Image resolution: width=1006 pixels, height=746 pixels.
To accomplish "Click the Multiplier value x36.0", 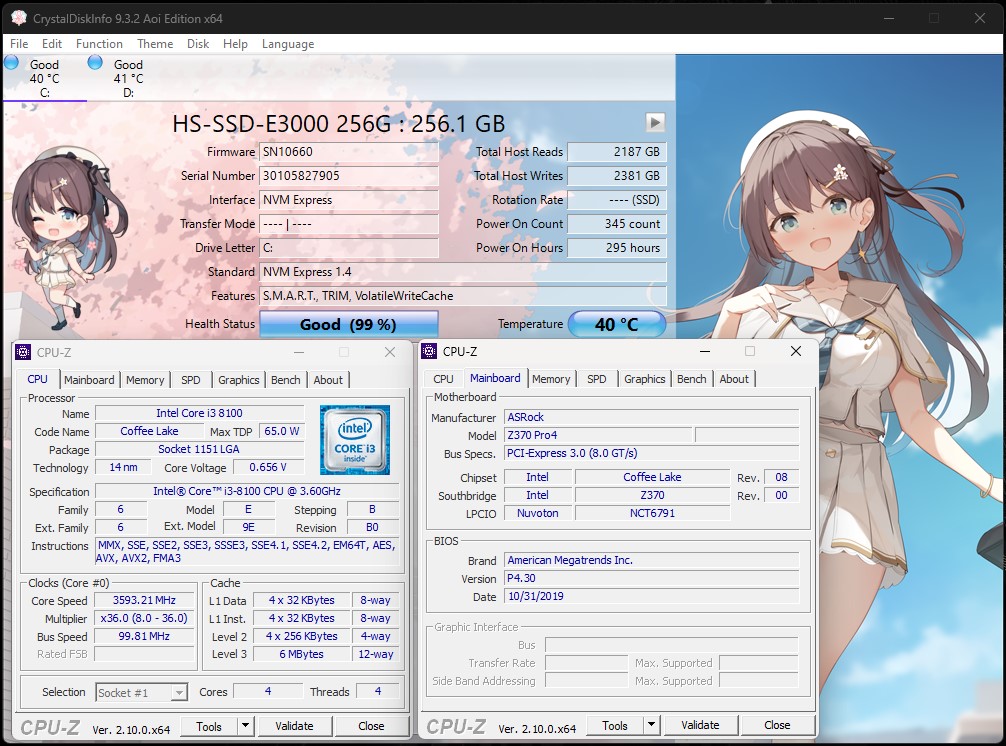I will click(x=144, y=618).
